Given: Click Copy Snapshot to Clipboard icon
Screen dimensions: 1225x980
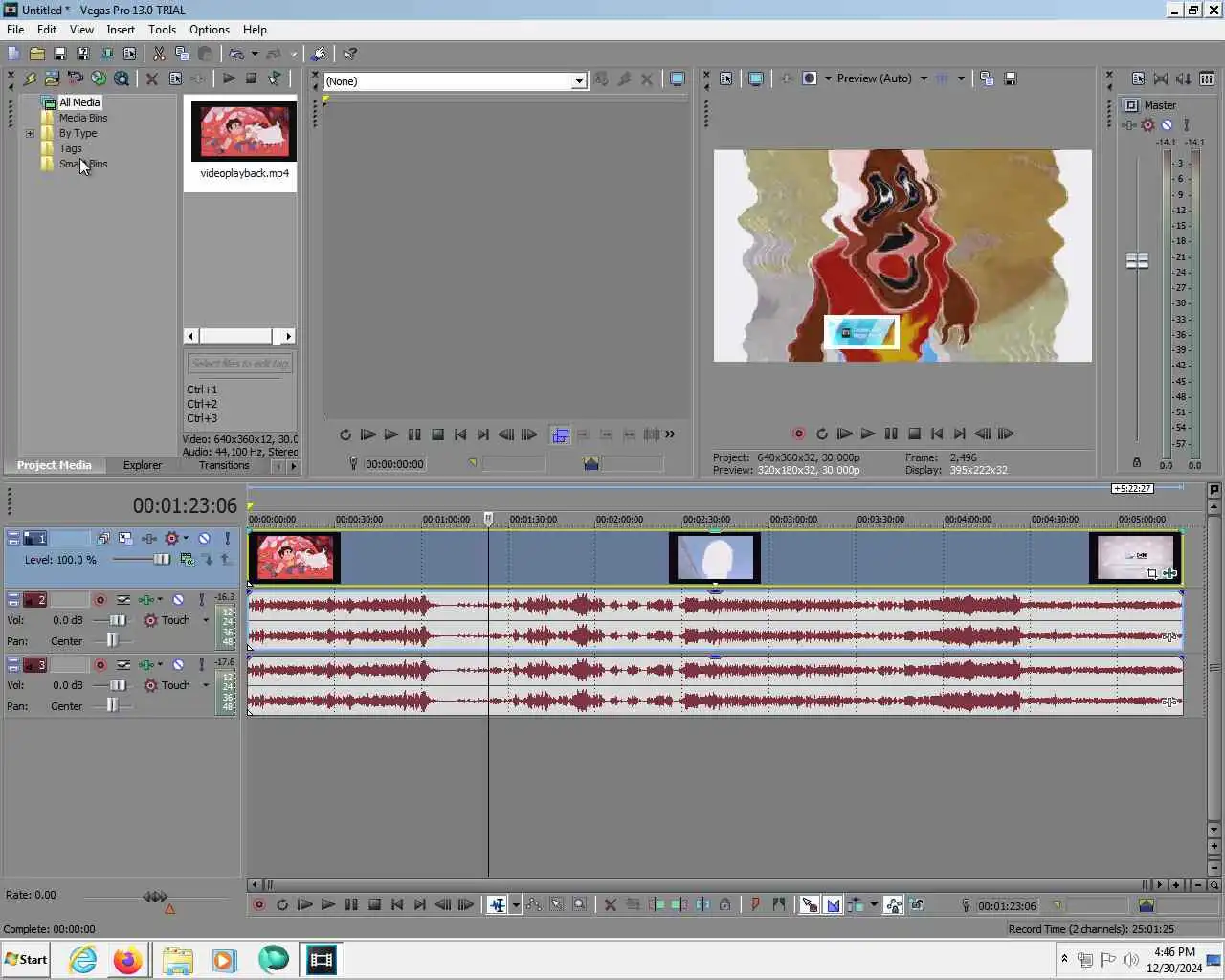Looking at the screenshot, I should [x=987, y=78].
